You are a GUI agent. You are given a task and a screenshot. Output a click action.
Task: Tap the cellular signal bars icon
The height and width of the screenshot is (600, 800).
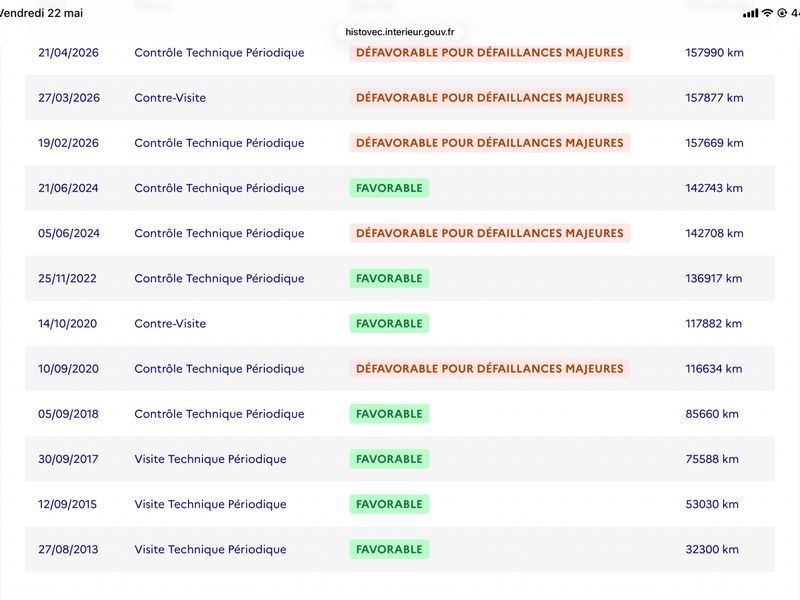pos(751,13)
